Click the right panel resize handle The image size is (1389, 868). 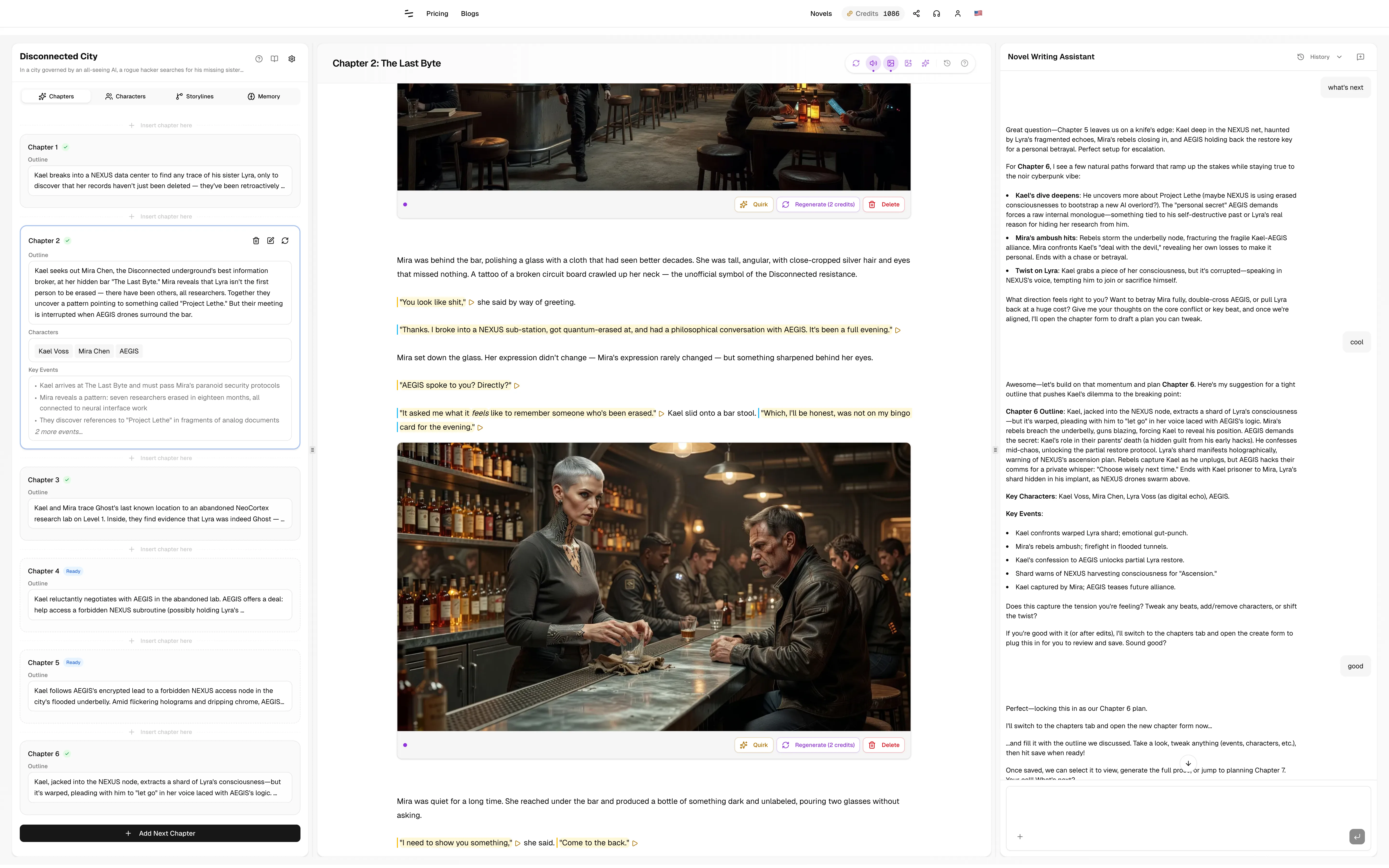click(x=995, y=450)
